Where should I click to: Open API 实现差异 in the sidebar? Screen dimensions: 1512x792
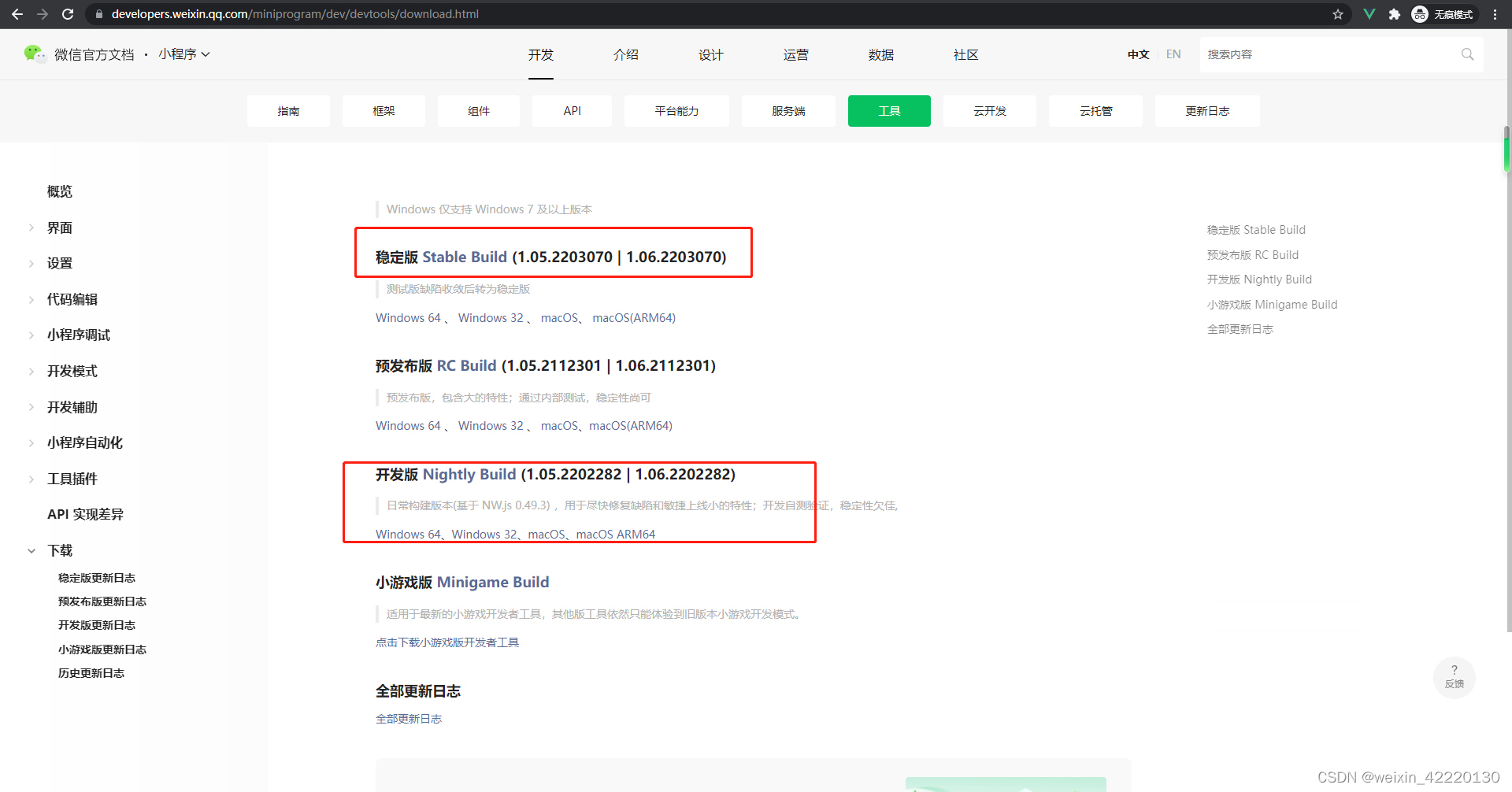pos(85,514)
